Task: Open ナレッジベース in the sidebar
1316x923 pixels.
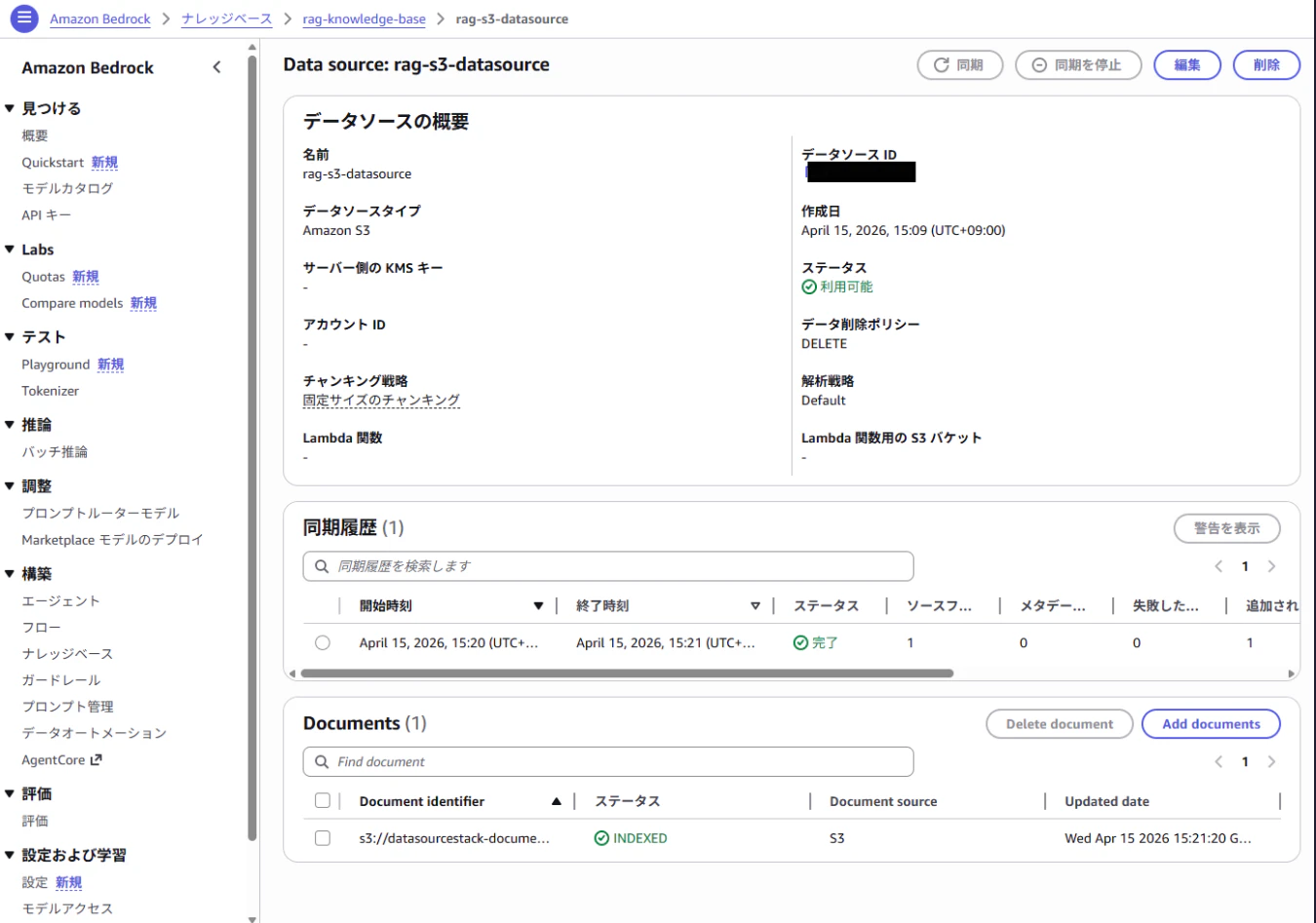Action: tap(67, 654)
